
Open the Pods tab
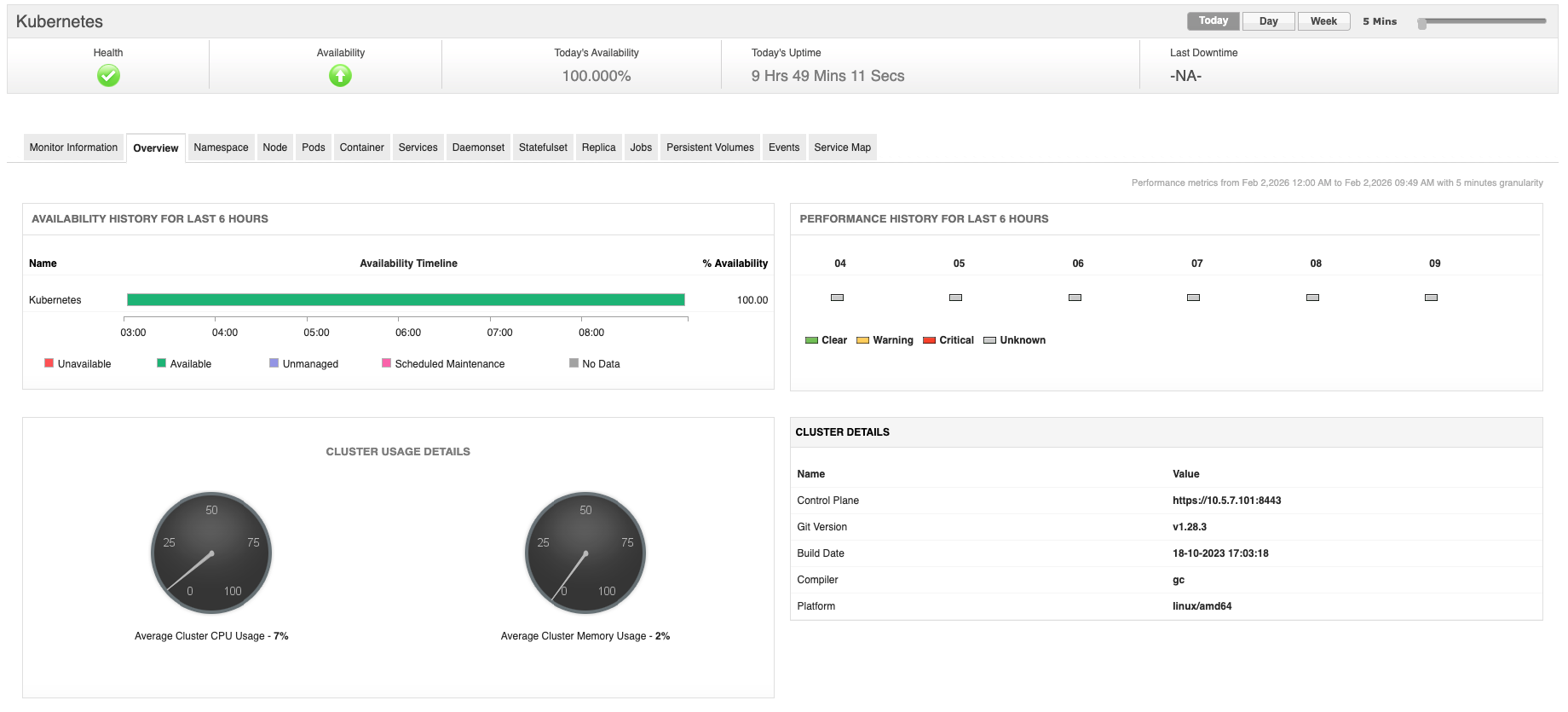(314, 148)
